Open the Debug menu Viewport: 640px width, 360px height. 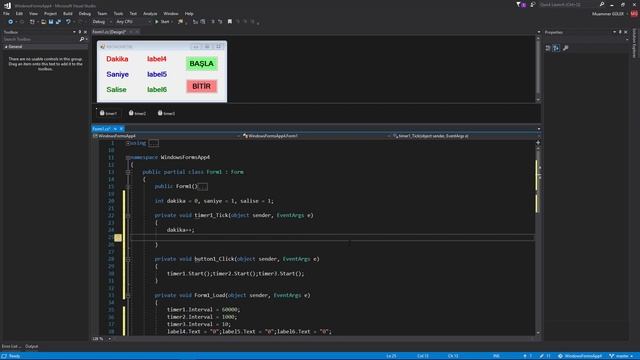(x=84, y=13)
